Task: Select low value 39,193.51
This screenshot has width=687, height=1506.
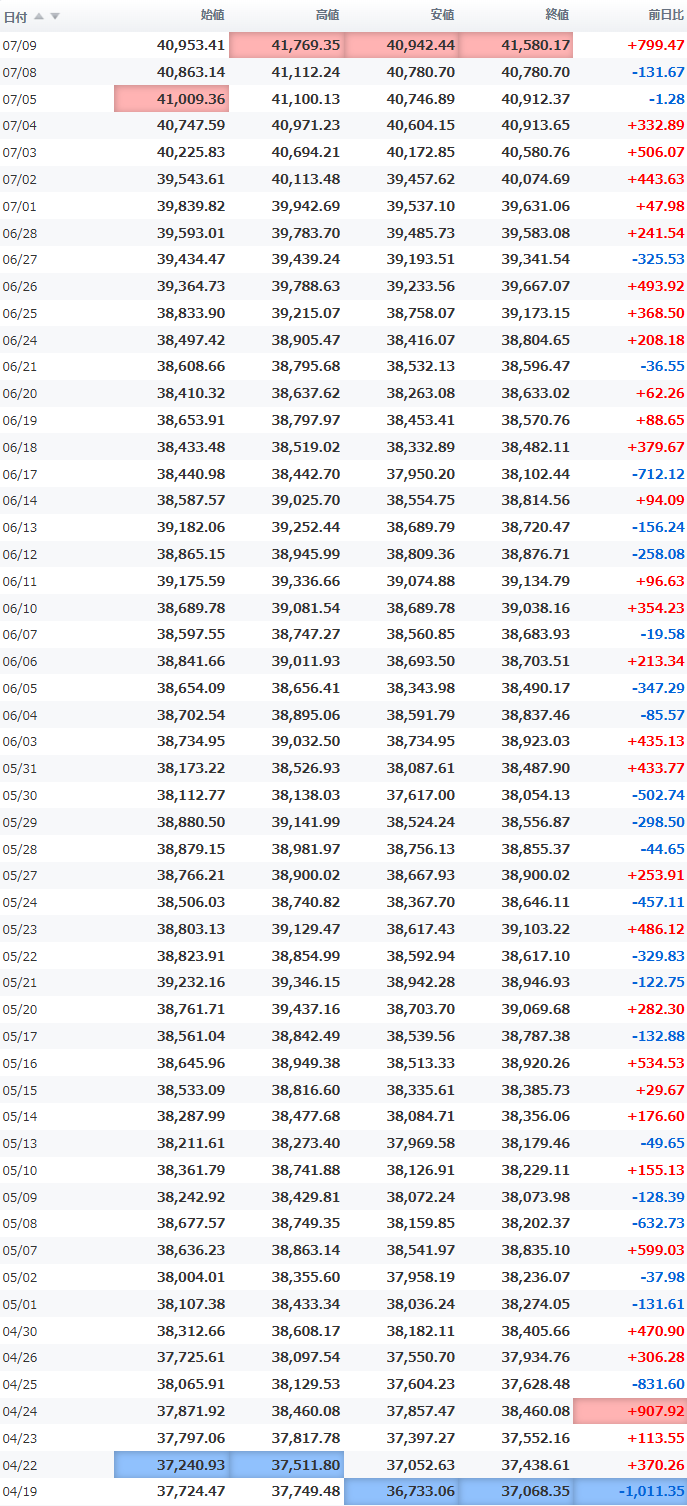Action: (x=421, y=259)
